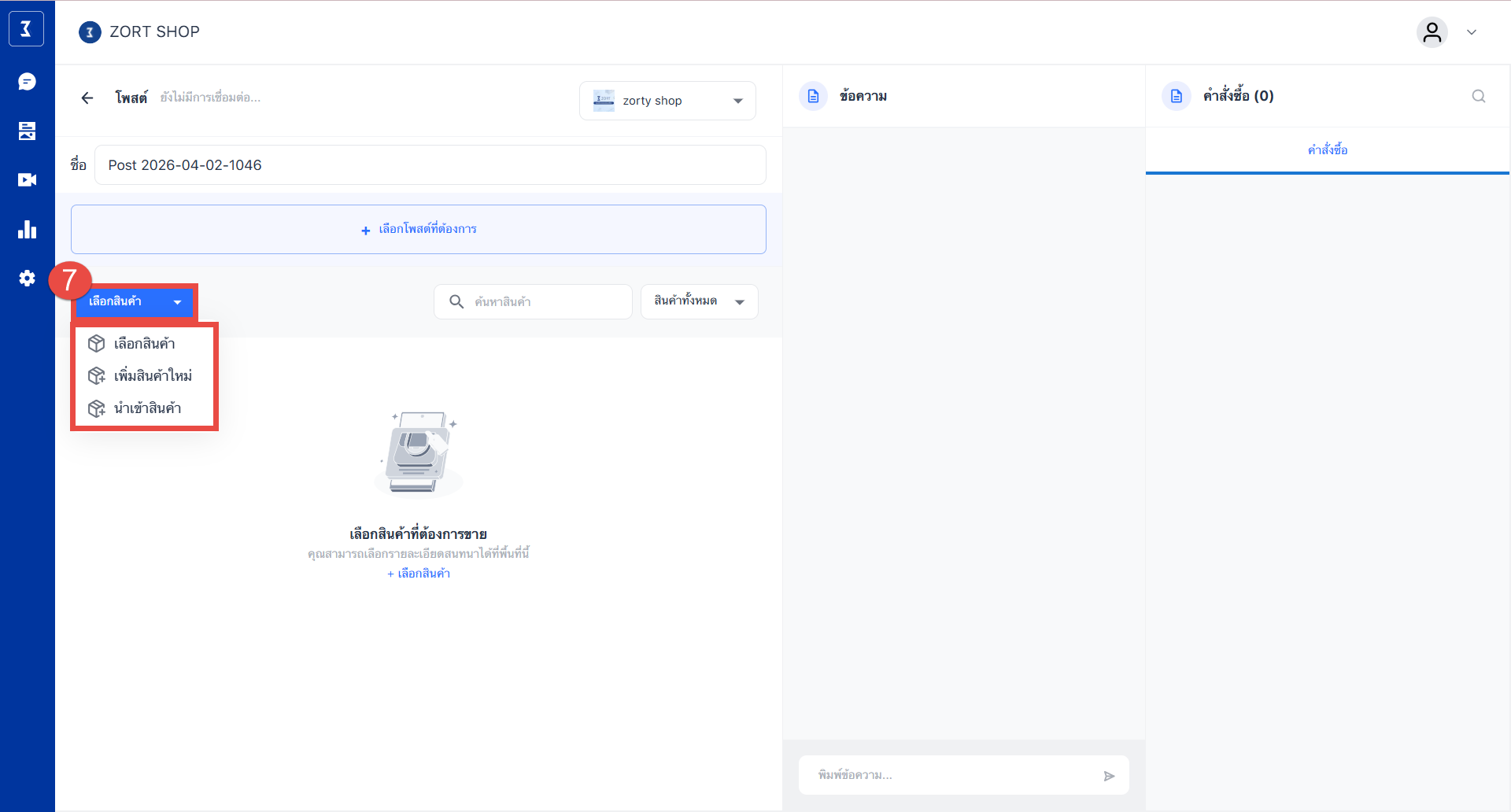
Task: Toggle the blue เลือกสินค้า dropdown button
Action: (x=135, y=302)
